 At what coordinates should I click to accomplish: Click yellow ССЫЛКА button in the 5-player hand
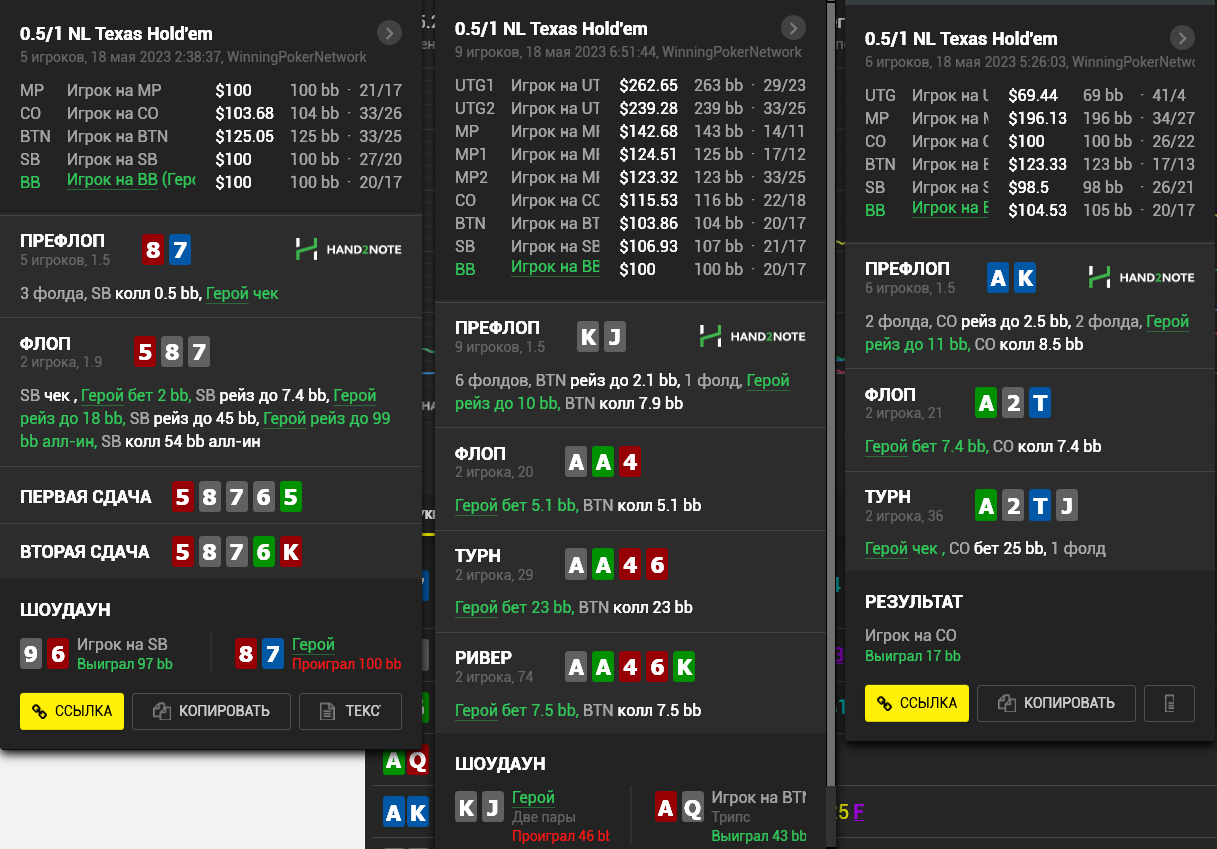click(x=72, y=711)
